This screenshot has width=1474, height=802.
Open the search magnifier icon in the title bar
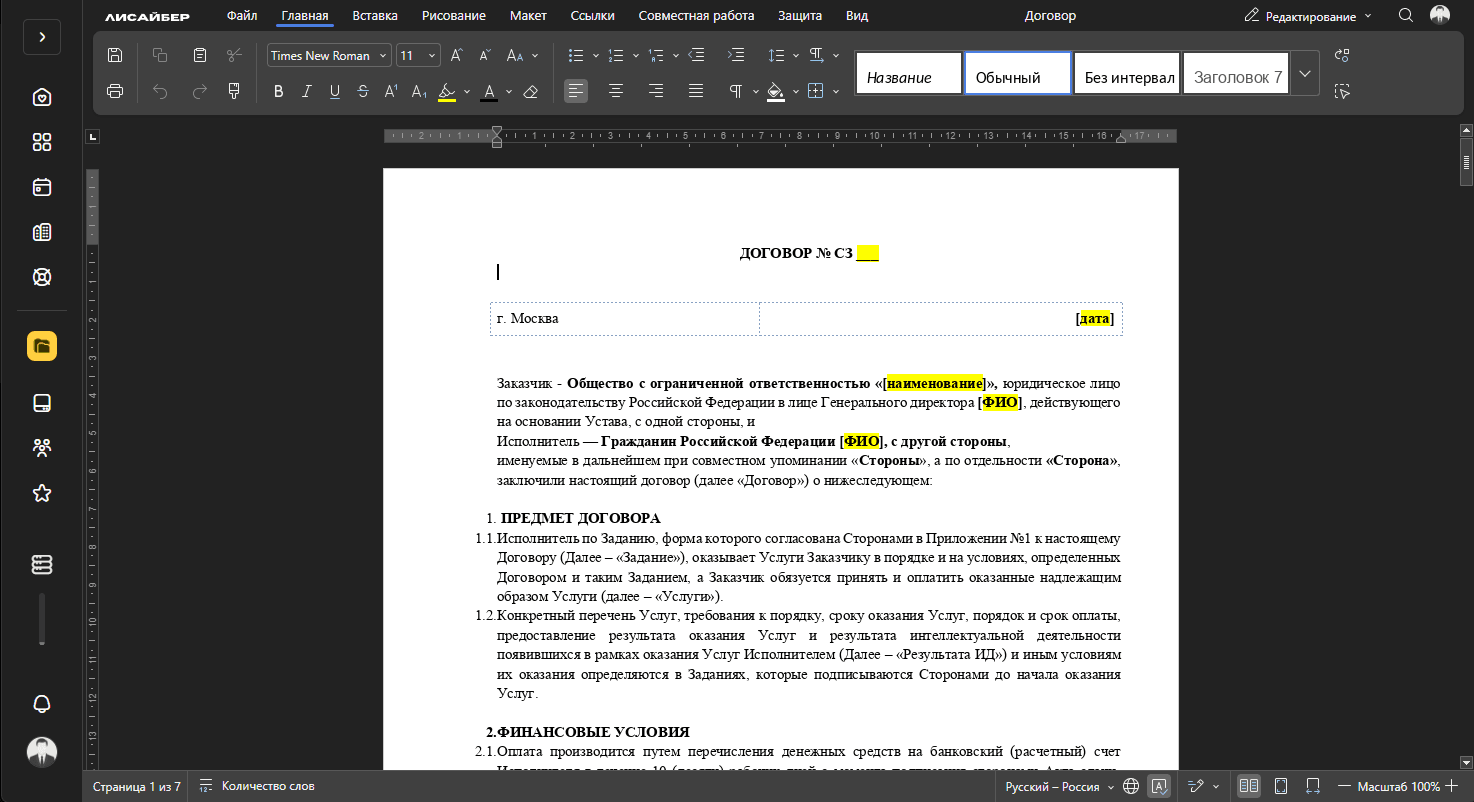click(x=1405, y=15)
